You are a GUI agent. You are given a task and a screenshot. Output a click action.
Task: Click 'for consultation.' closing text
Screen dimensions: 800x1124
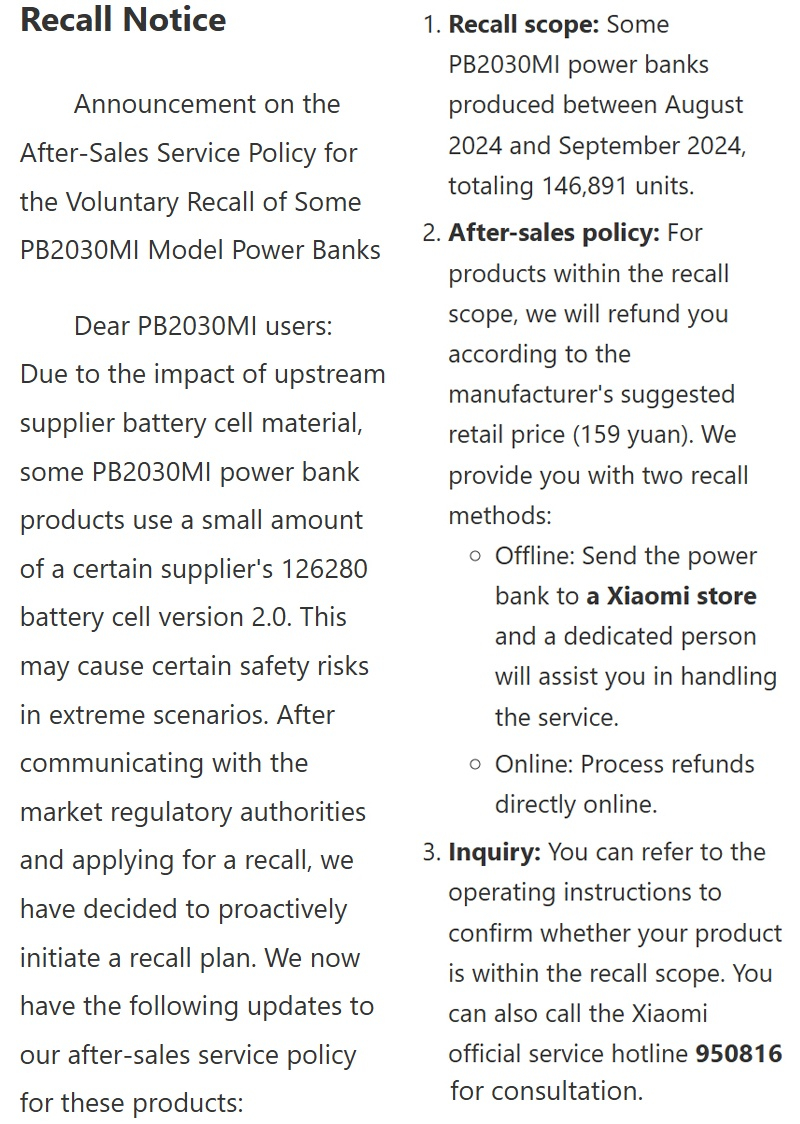coord(547,1091)
